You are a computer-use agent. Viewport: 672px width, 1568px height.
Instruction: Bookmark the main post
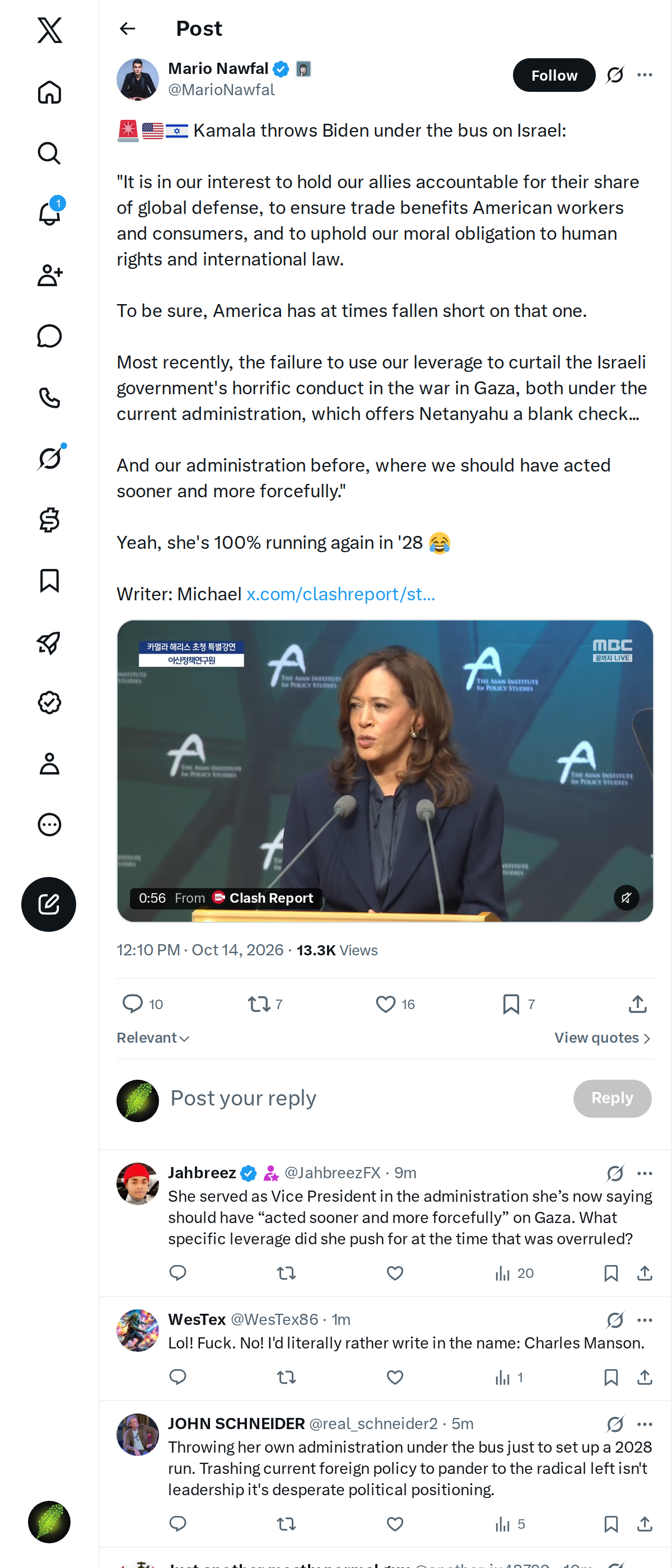pos(511,1004)
